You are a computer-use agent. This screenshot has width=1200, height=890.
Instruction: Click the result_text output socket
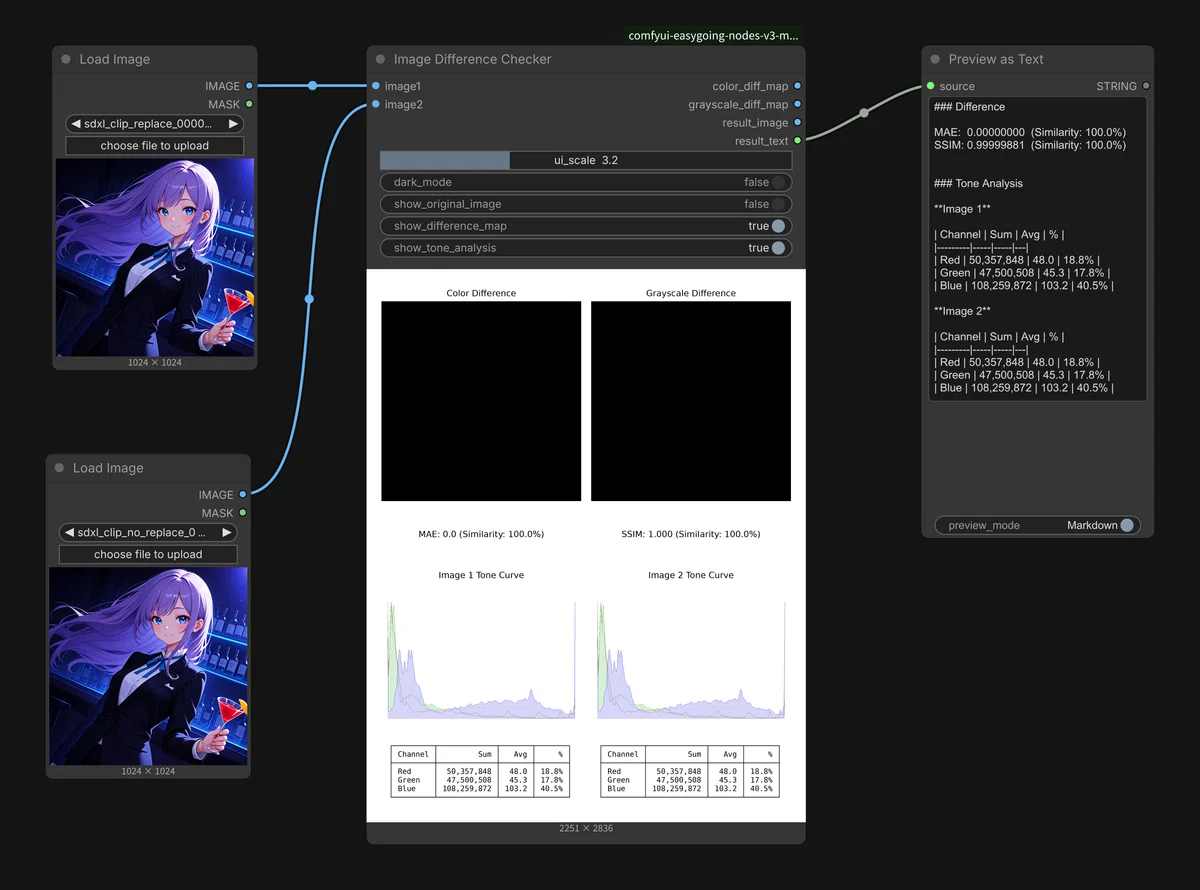tap(797, 140)
